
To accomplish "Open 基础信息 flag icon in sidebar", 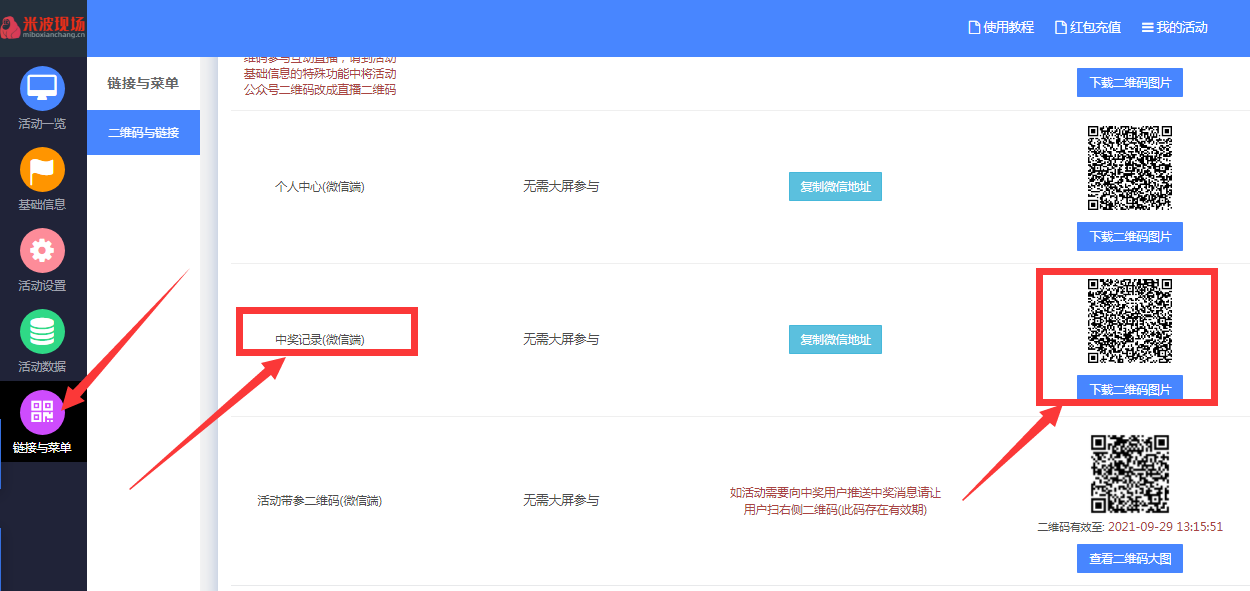I will coord(42,170).
